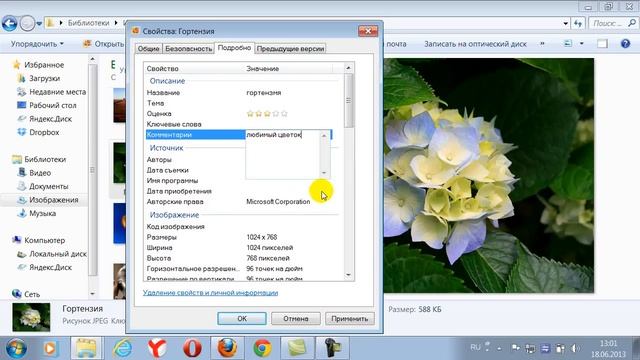Select Компьютер in the navigation pane
640x360 pixels.
[39, 240]
